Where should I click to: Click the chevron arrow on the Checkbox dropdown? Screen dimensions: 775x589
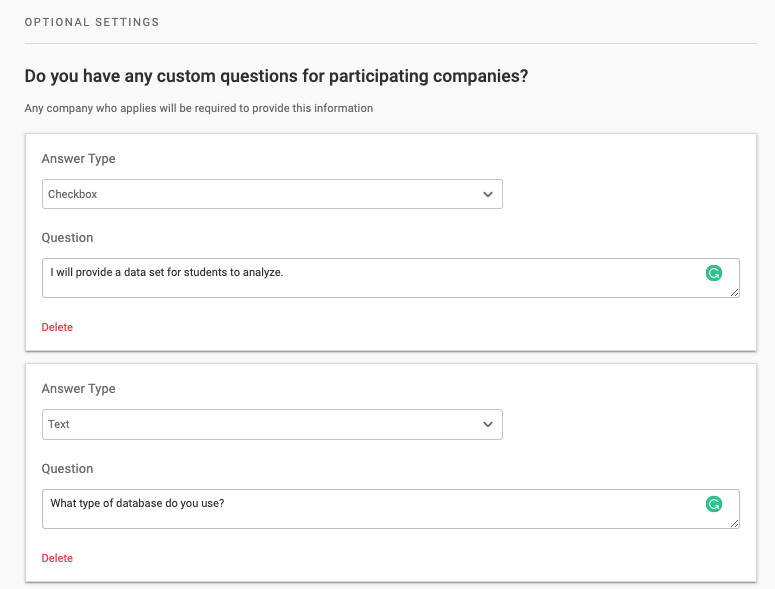[x=488, y=194]
